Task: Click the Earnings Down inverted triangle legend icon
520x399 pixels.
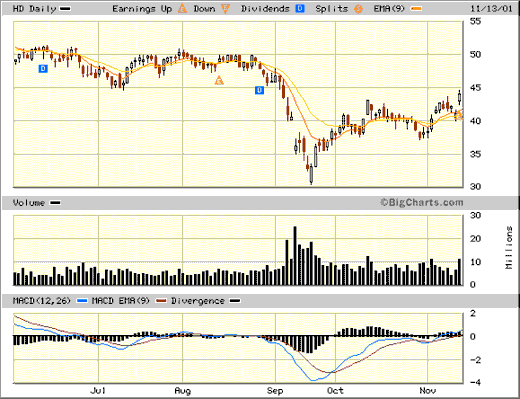Action: coord(225,9)
